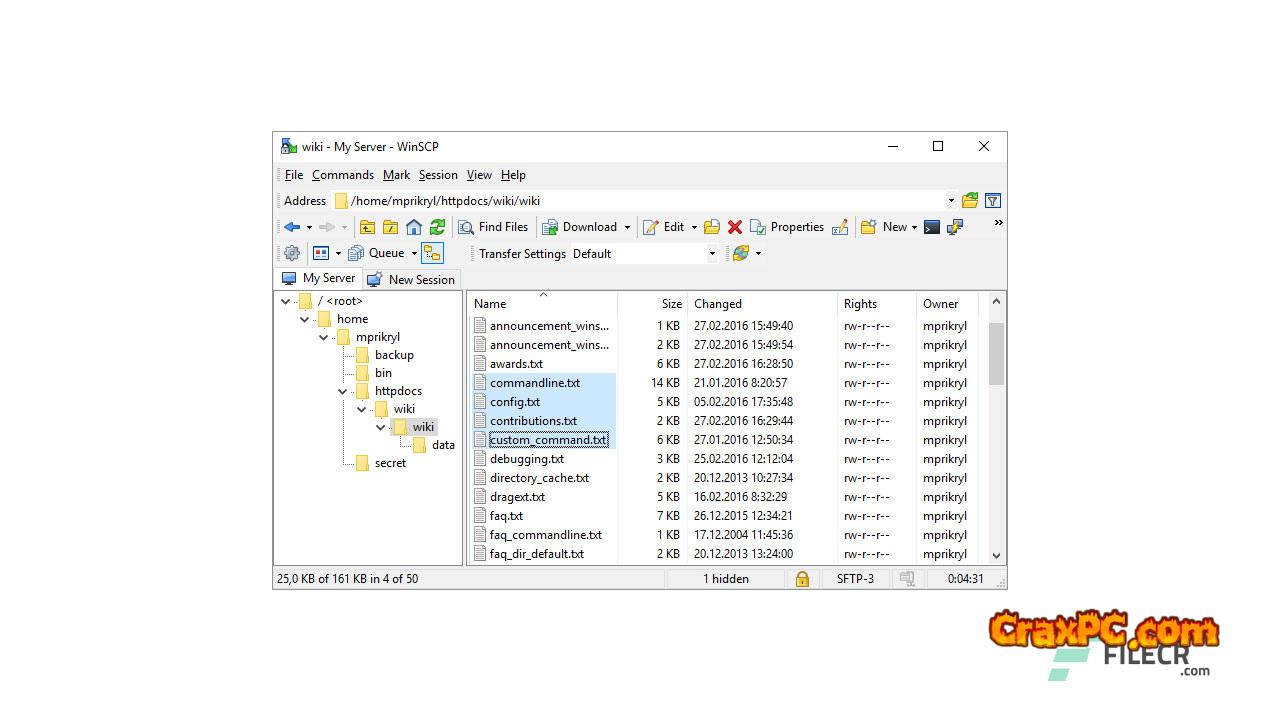This screenshot has width=1280, height=720.
Task: Toggle the directory tree panel button
Action: click(x=432, y=253)
